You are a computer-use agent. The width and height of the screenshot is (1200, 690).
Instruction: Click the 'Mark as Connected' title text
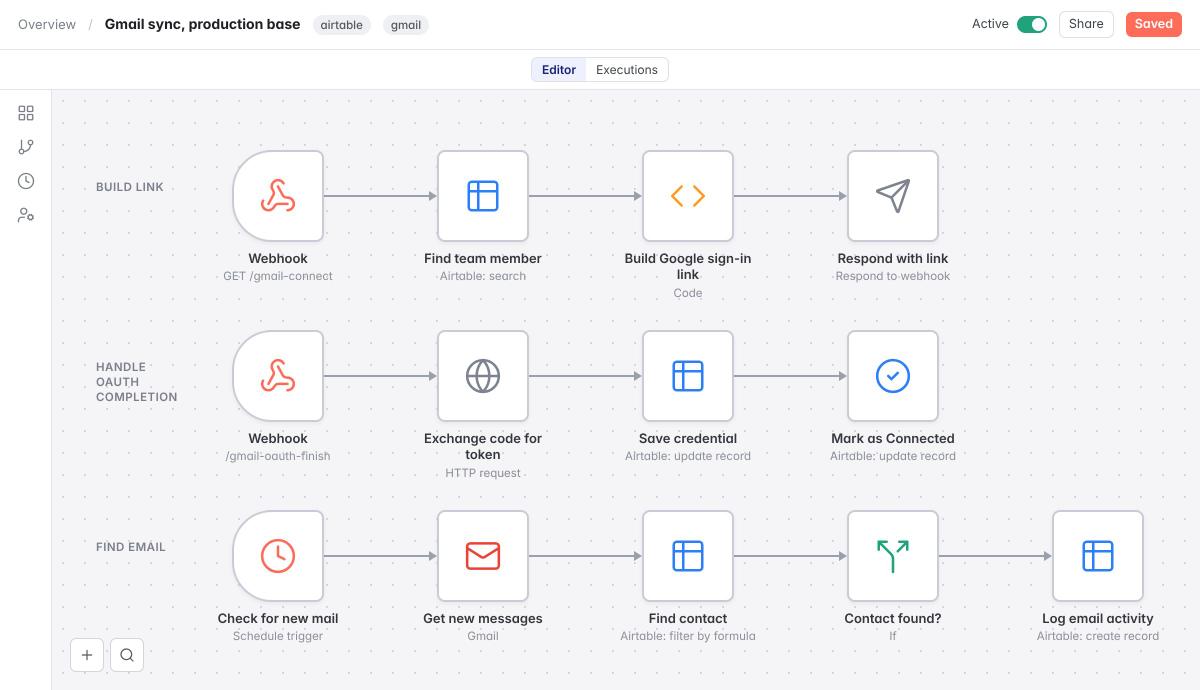893,438
